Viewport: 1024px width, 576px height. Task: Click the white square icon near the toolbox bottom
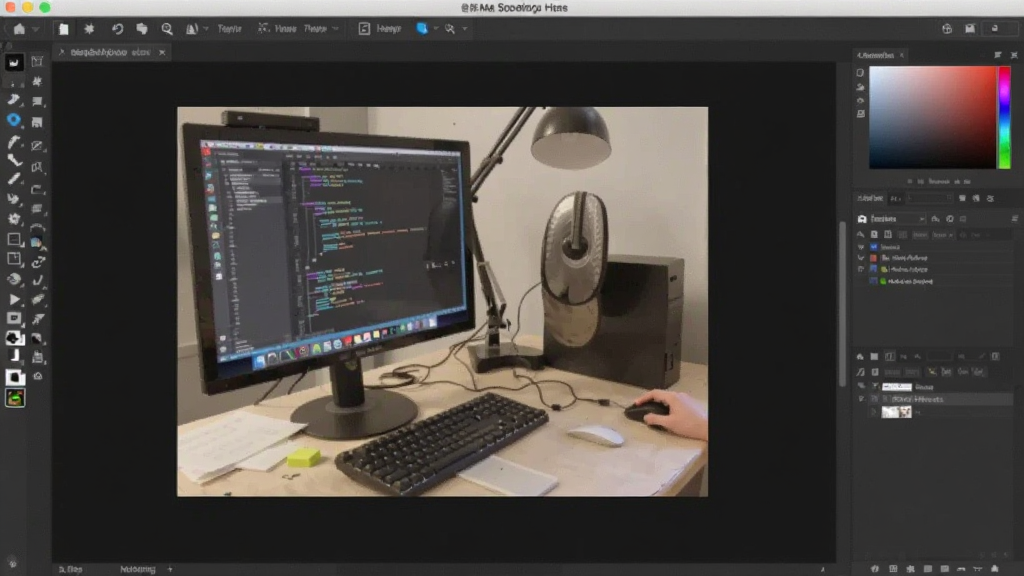[x=14, y=377]
